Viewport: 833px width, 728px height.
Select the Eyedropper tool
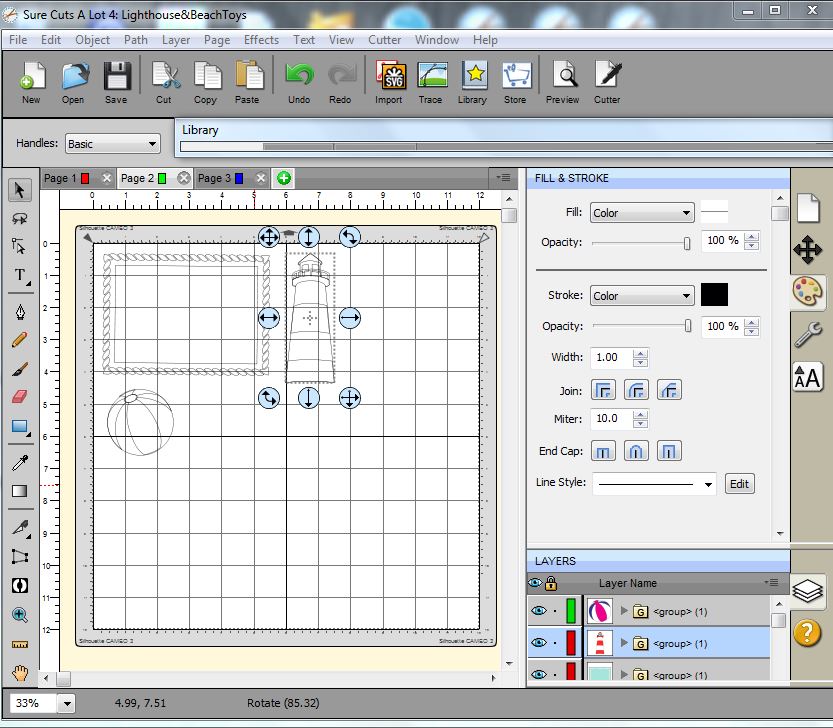19,462
